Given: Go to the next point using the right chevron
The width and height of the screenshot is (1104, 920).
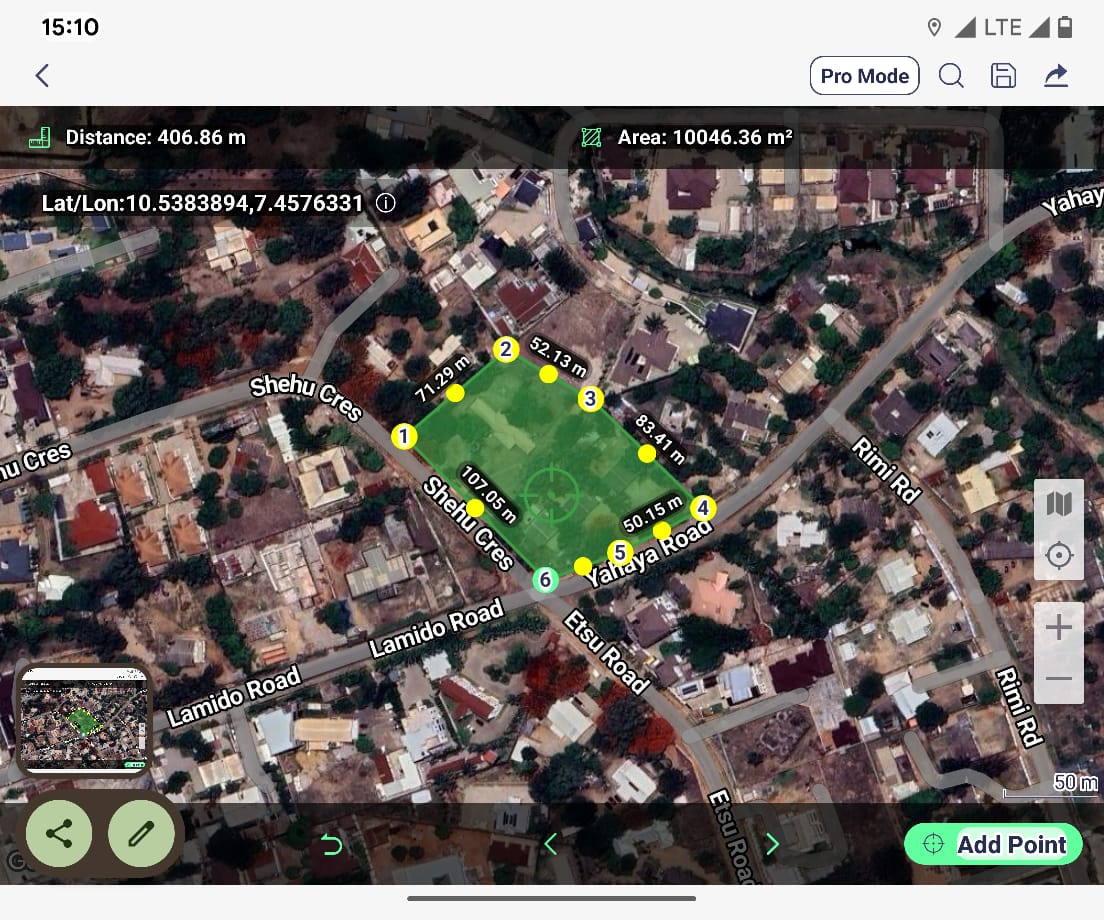Looking at the screenshot, I should coord(771,845).
